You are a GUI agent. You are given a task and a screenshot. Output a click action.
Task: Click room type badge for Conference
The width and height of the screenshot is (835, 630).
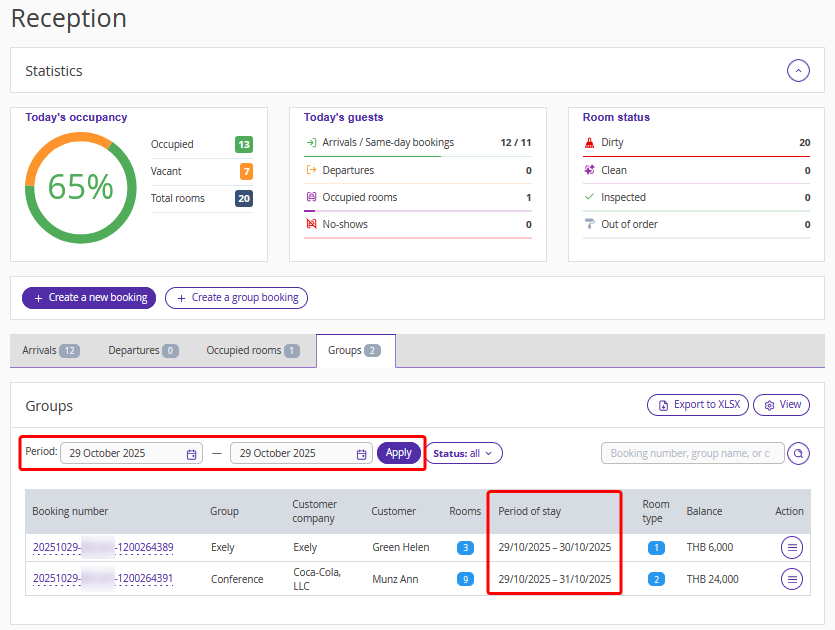(x=655, y=579)
